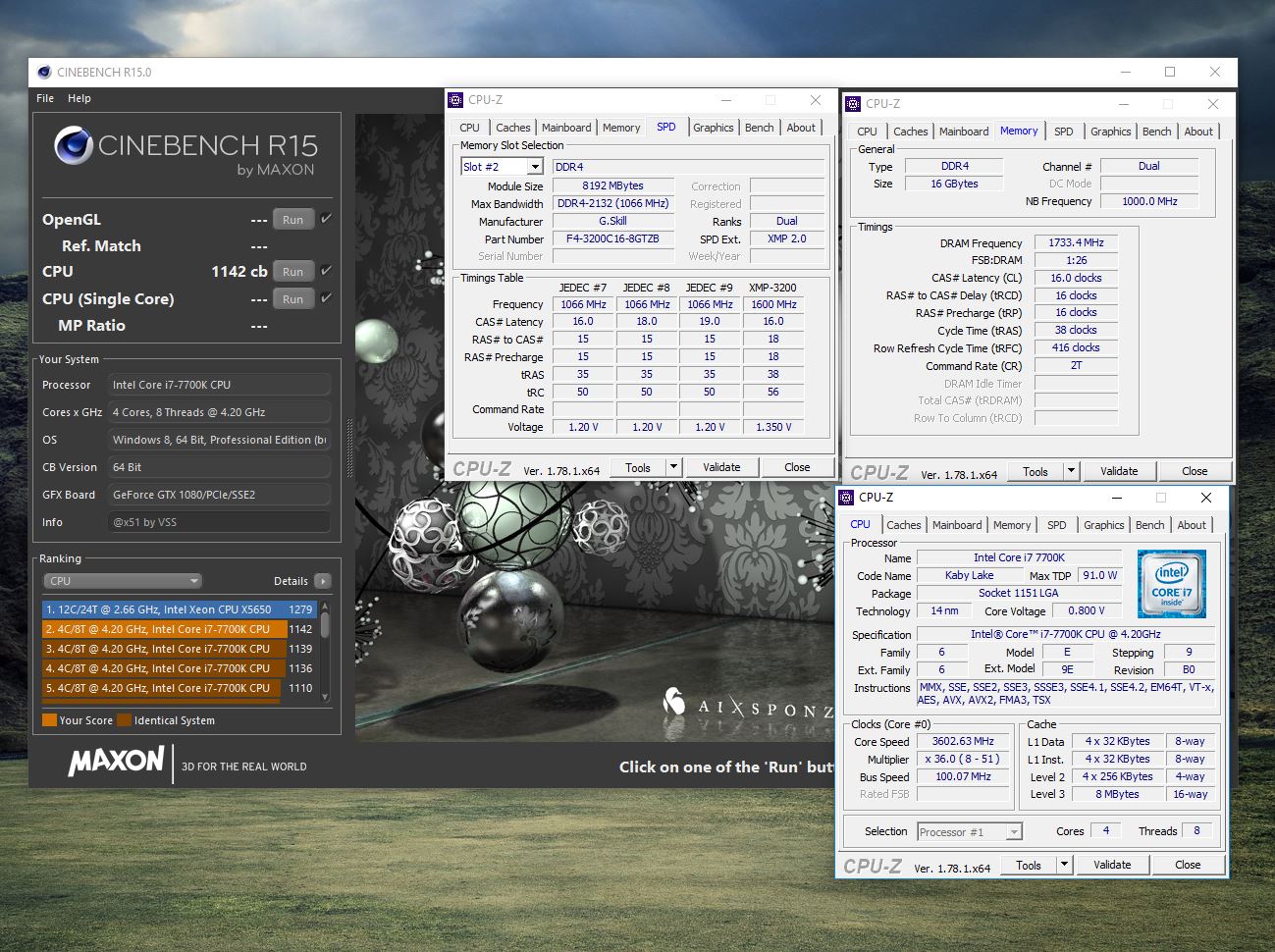Open Tools dropdown arrow in Memory window
The height and width of the screenshot is (952, 1275).
pos(1072,471)
